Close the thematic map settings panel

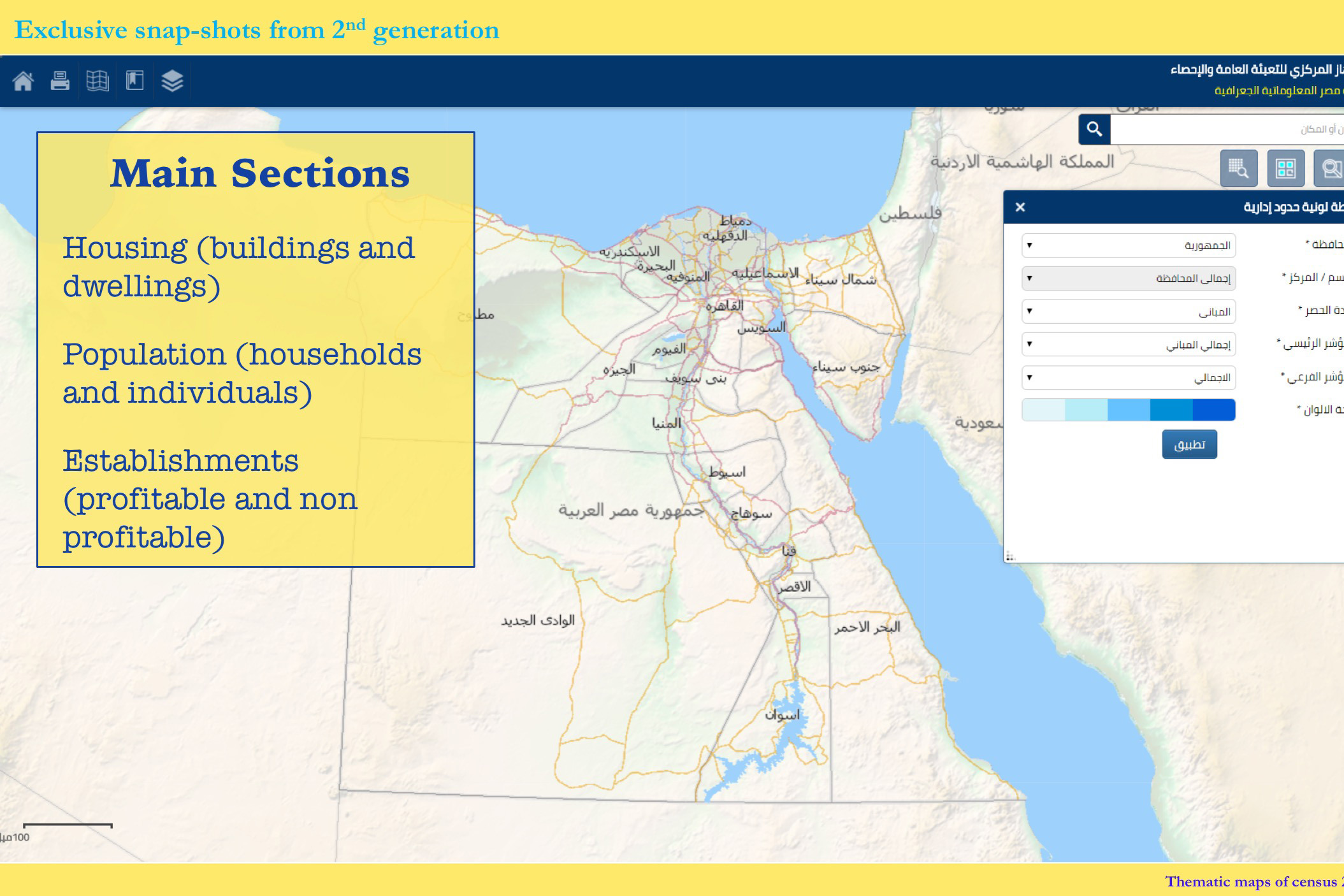(x=1020, y=207)
